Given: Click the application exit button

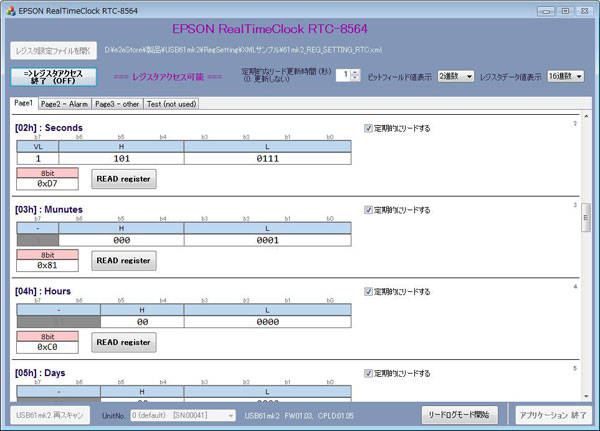Looking at the screenshot, I should (x=553, y=415).
